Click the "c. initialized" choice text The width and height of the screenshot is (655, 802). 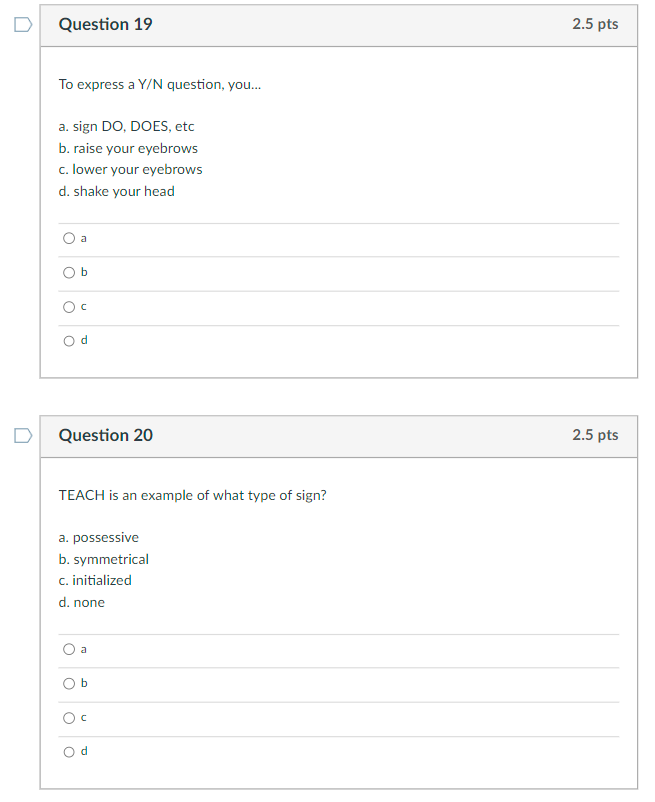[x=95, y=580]
